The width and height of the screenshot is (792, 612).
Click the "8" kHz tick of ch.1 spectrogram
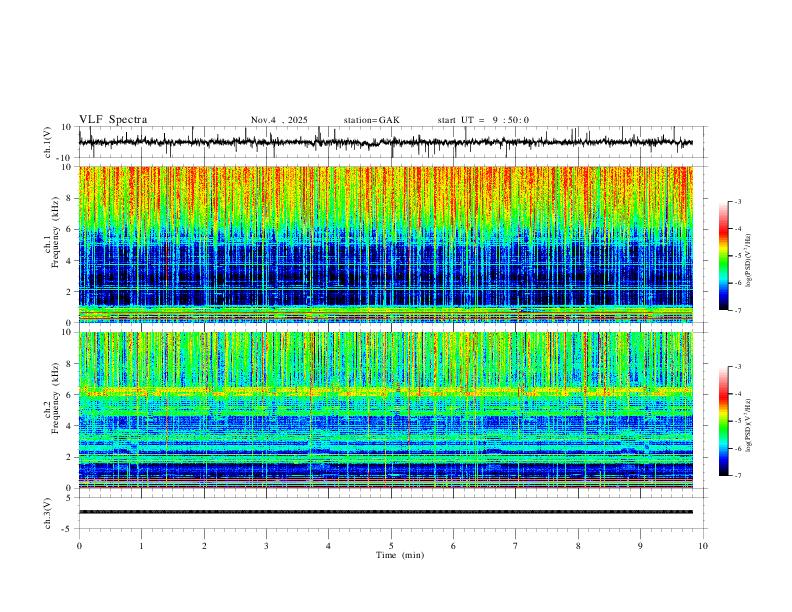[x=69, y=198]
